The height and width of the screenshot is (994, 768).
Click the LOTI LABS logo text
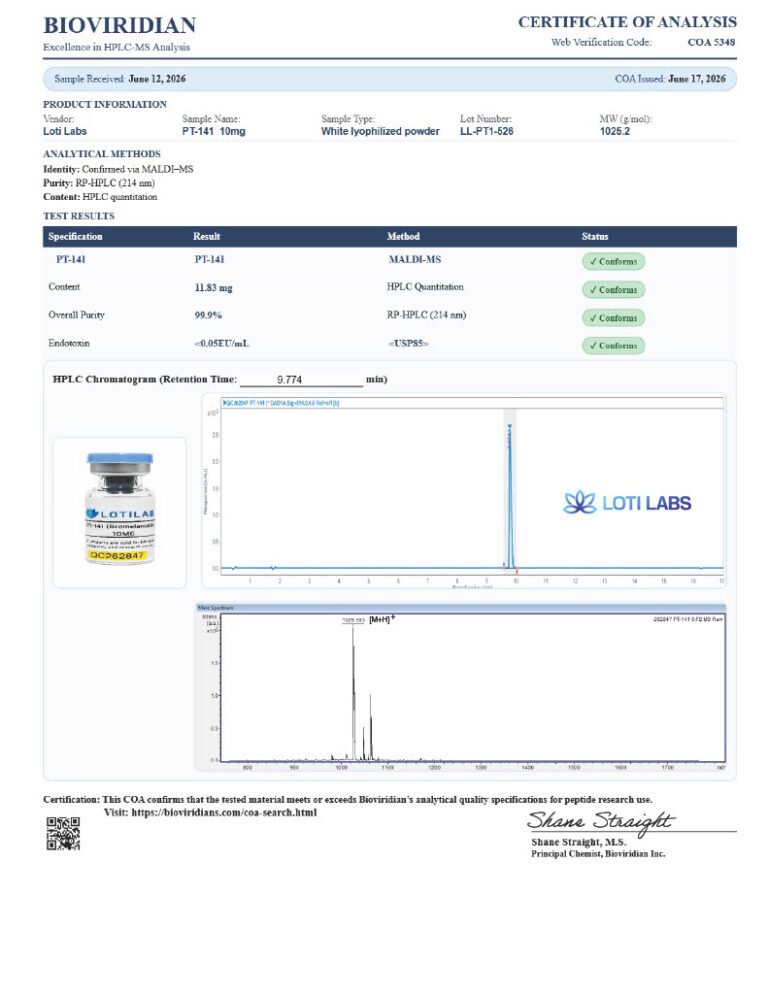pos(646,503)
